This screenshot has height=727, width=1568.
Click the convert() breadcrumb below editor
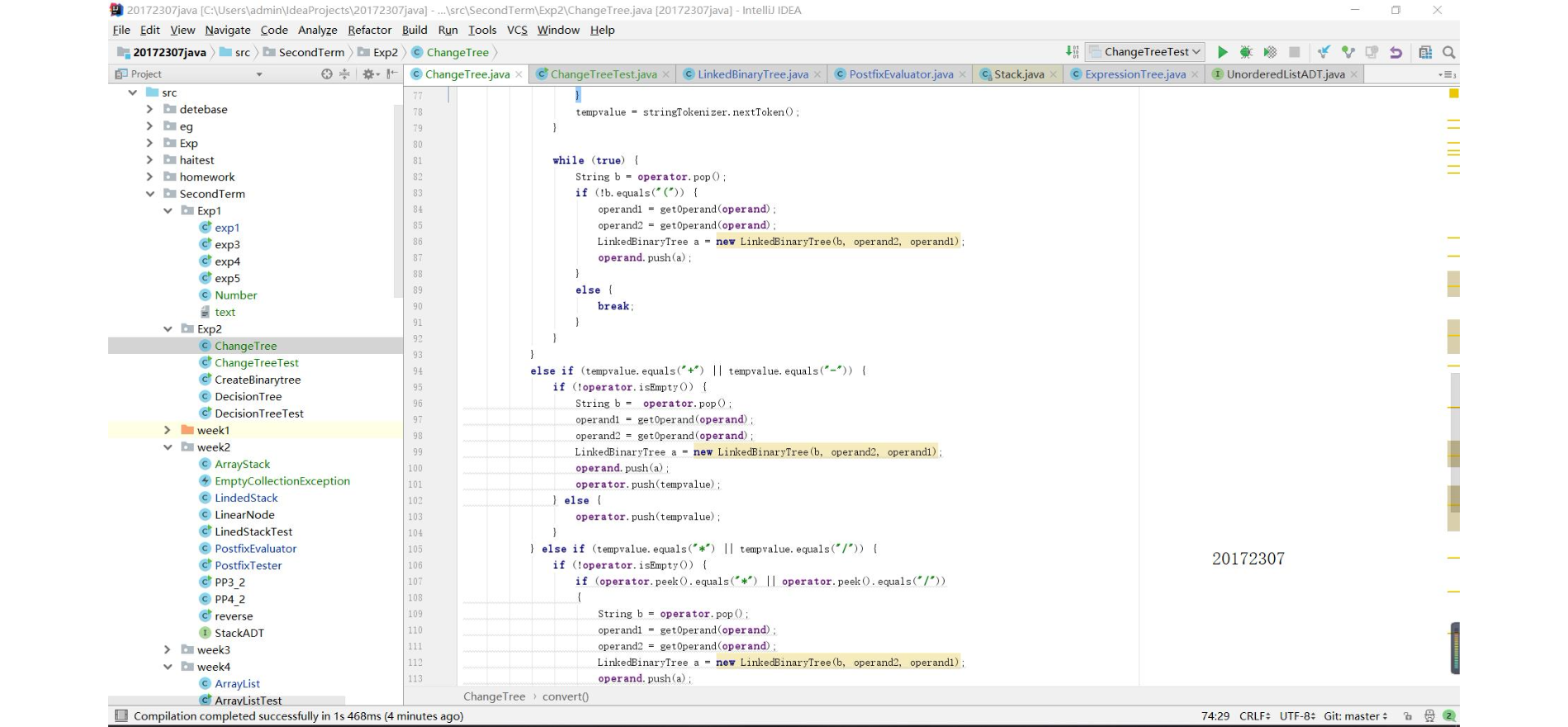(x=566, y=696)
